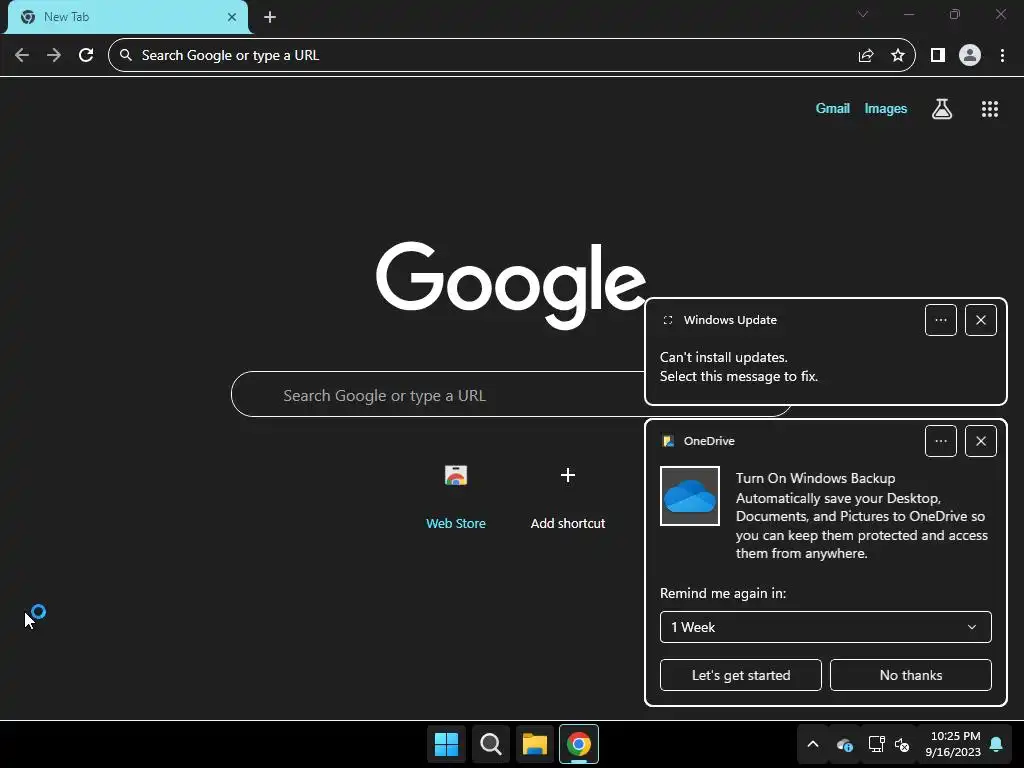Dismiss the OneDrive notification
The height and width of the screenshot is (768, 1024).
tap(981, 441)
